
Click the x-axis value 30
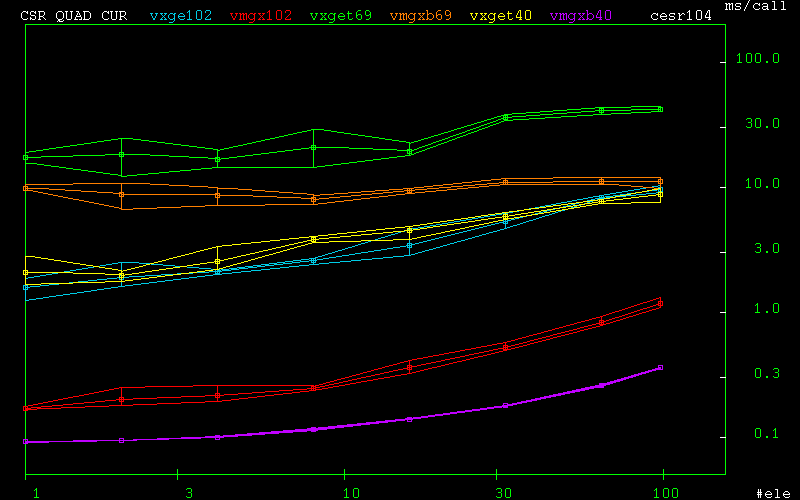tap(504, 493)
